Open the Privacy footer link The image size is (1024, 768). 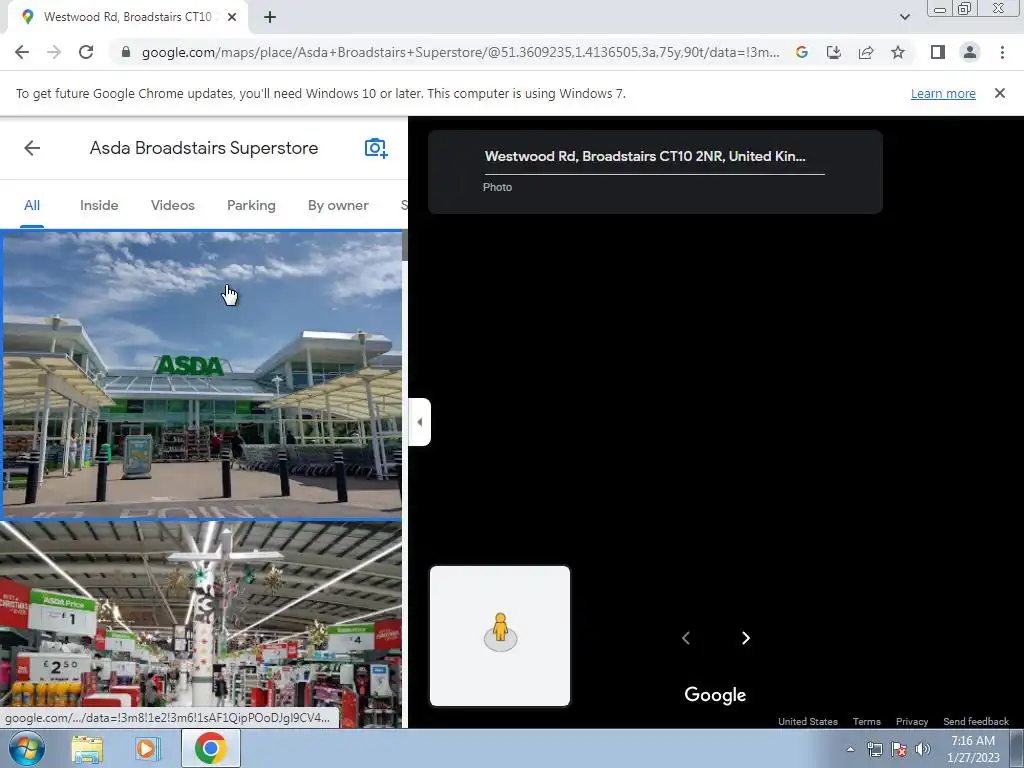point(912,722)
